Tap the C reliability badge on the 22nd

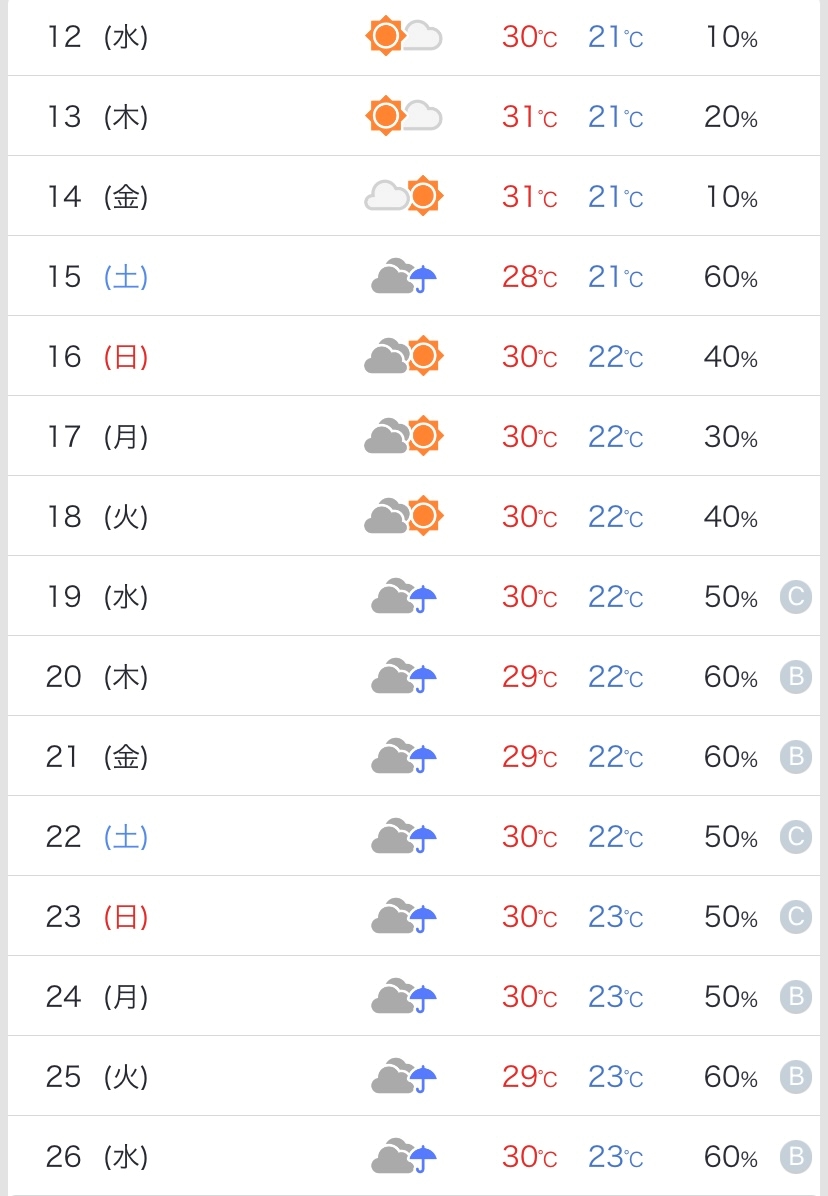(x=796, y=837)
